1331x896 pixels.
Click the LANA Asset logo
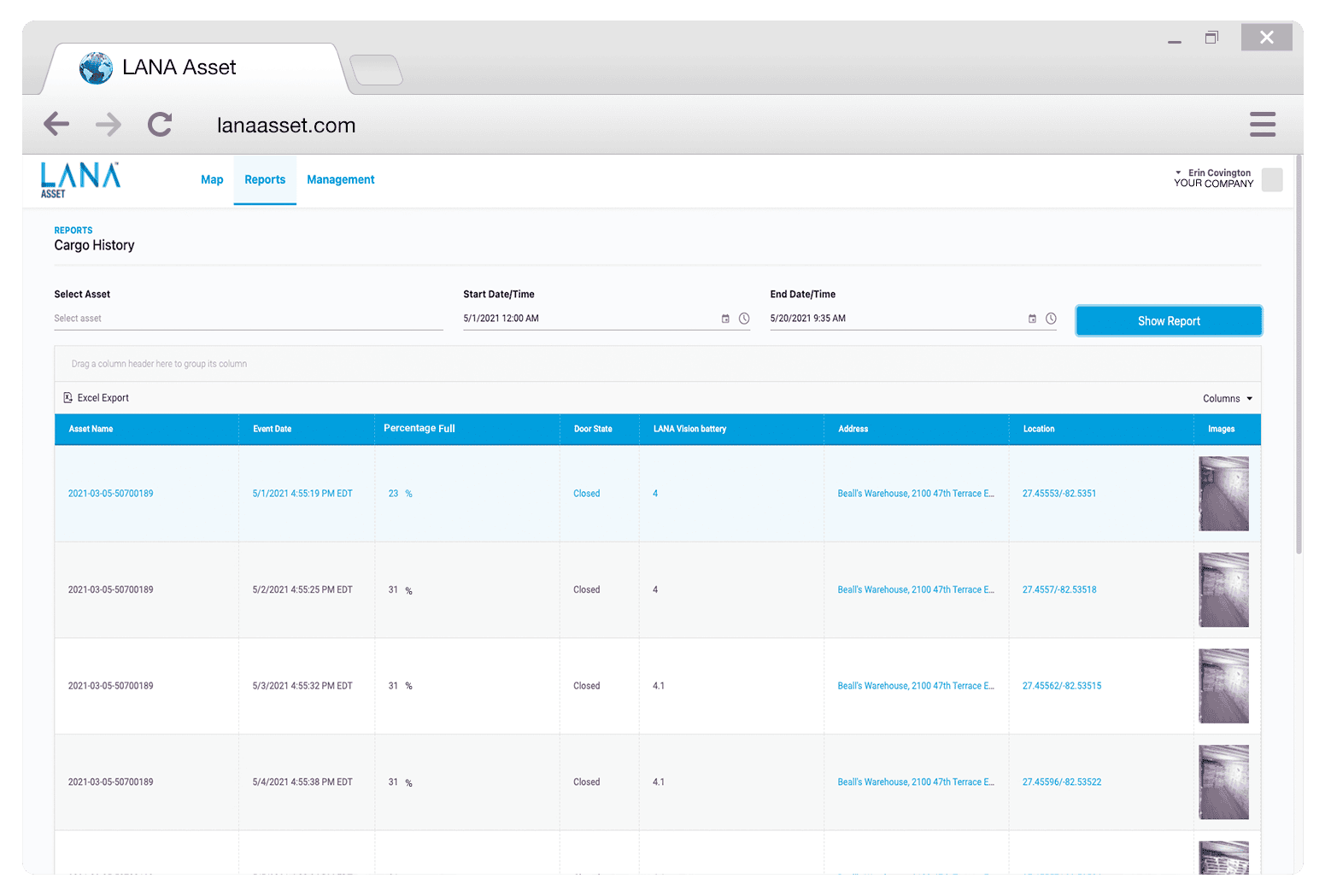coord(80,179)
